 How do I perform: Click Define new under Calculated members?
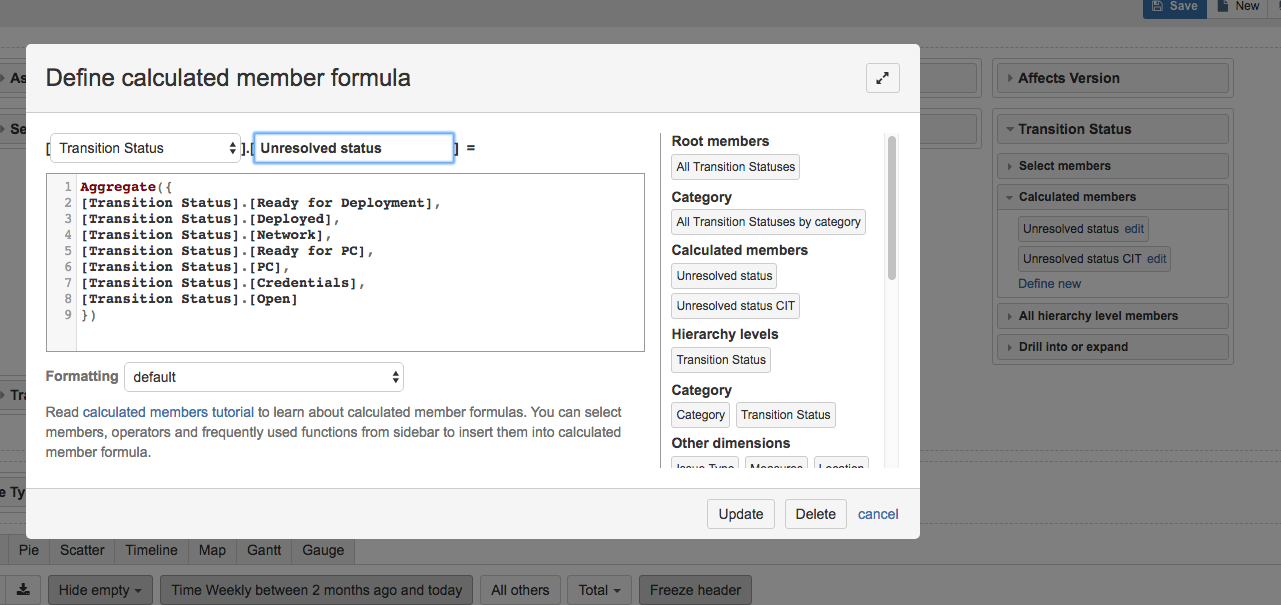pos(1049,283)
